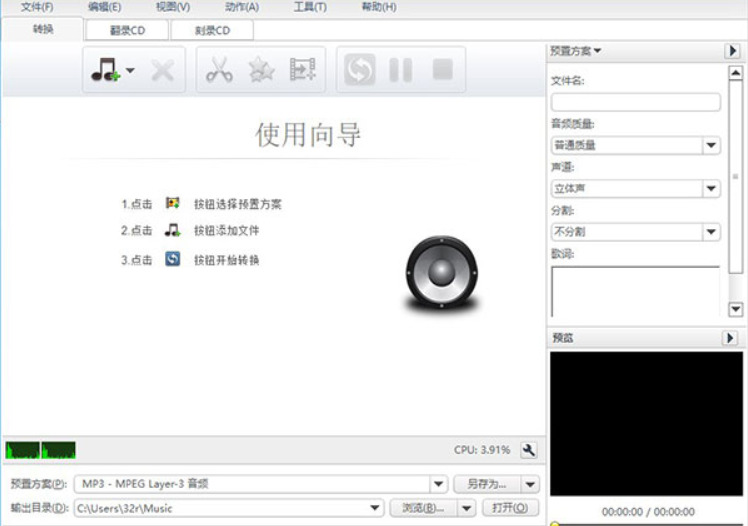Collapse the preset panel with arrow button
The width and height of the screenshot is (748, 526).
point(732,51)
